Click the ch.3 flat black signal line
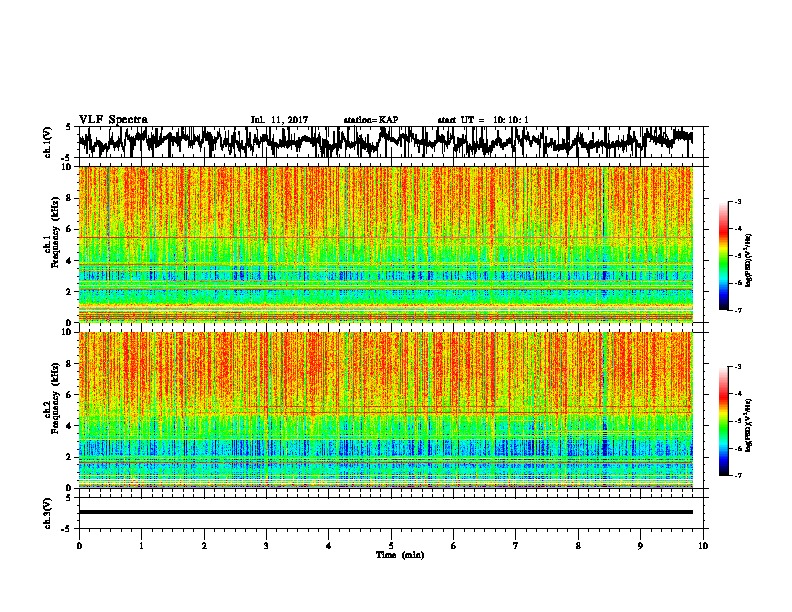 [x=385, y=512]
